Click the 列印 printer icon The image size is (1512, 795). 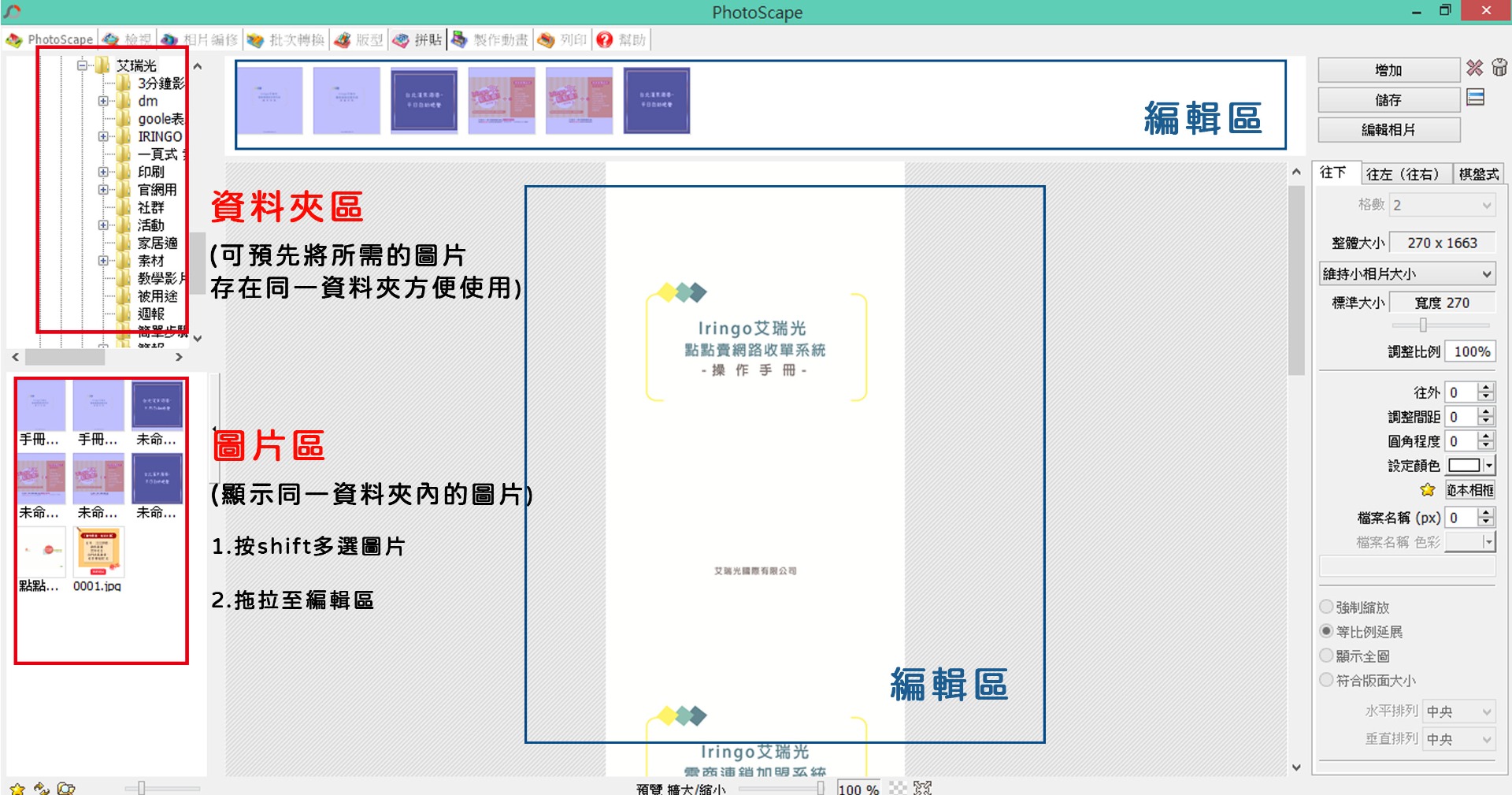pos(546,39)
